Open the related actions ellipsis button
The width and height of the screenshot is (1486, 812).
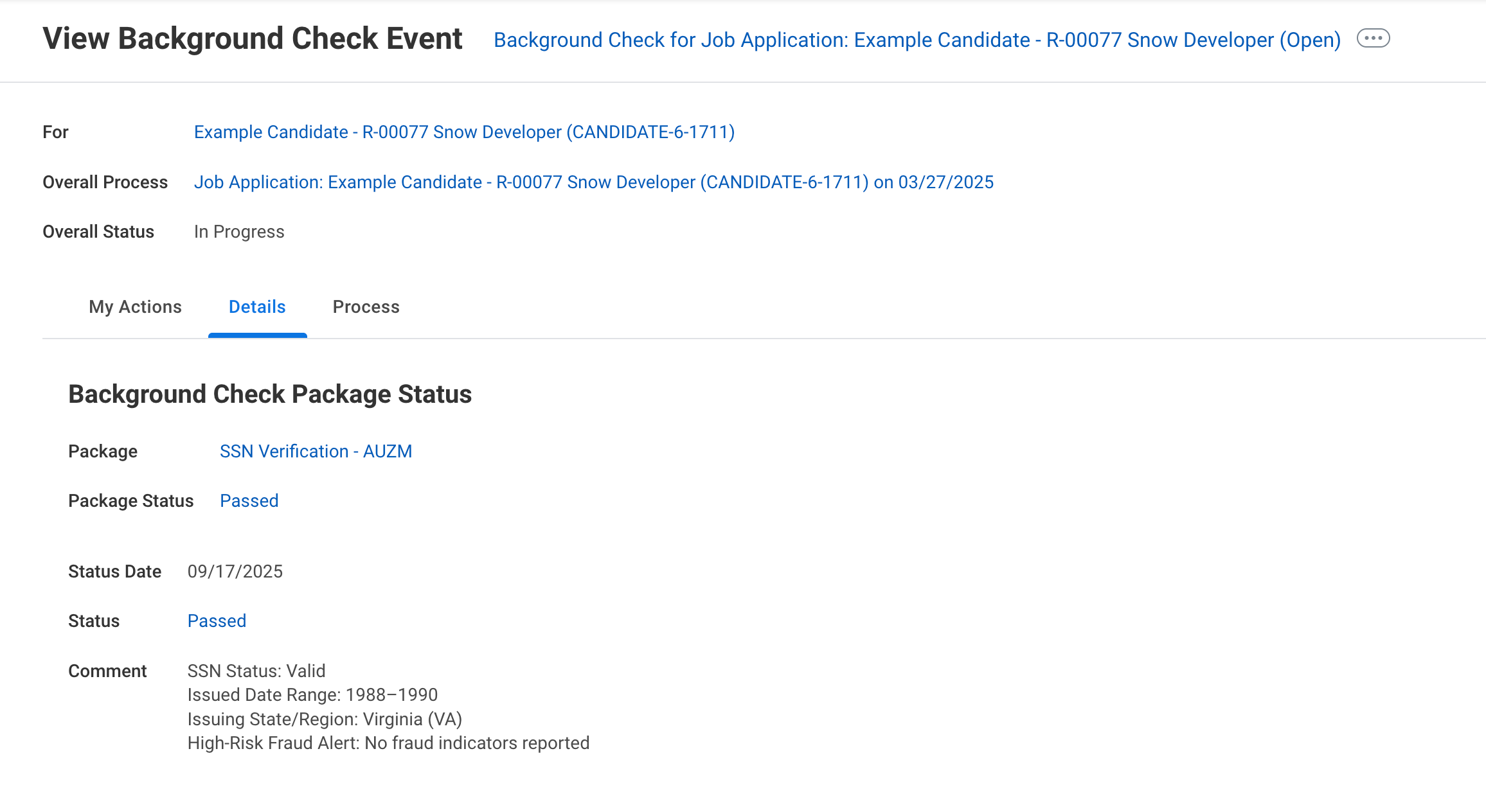(x=1373, y=39)
